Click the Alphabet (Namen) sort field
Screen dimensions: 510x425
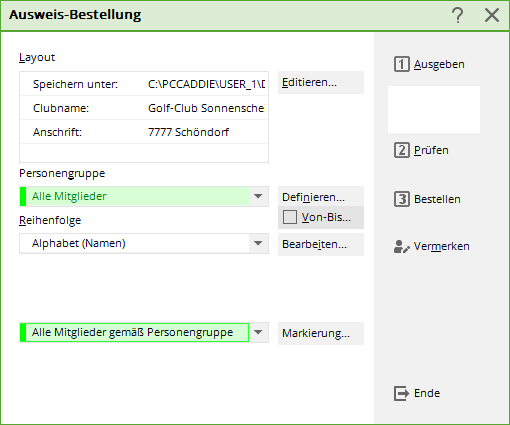[134, 243]
